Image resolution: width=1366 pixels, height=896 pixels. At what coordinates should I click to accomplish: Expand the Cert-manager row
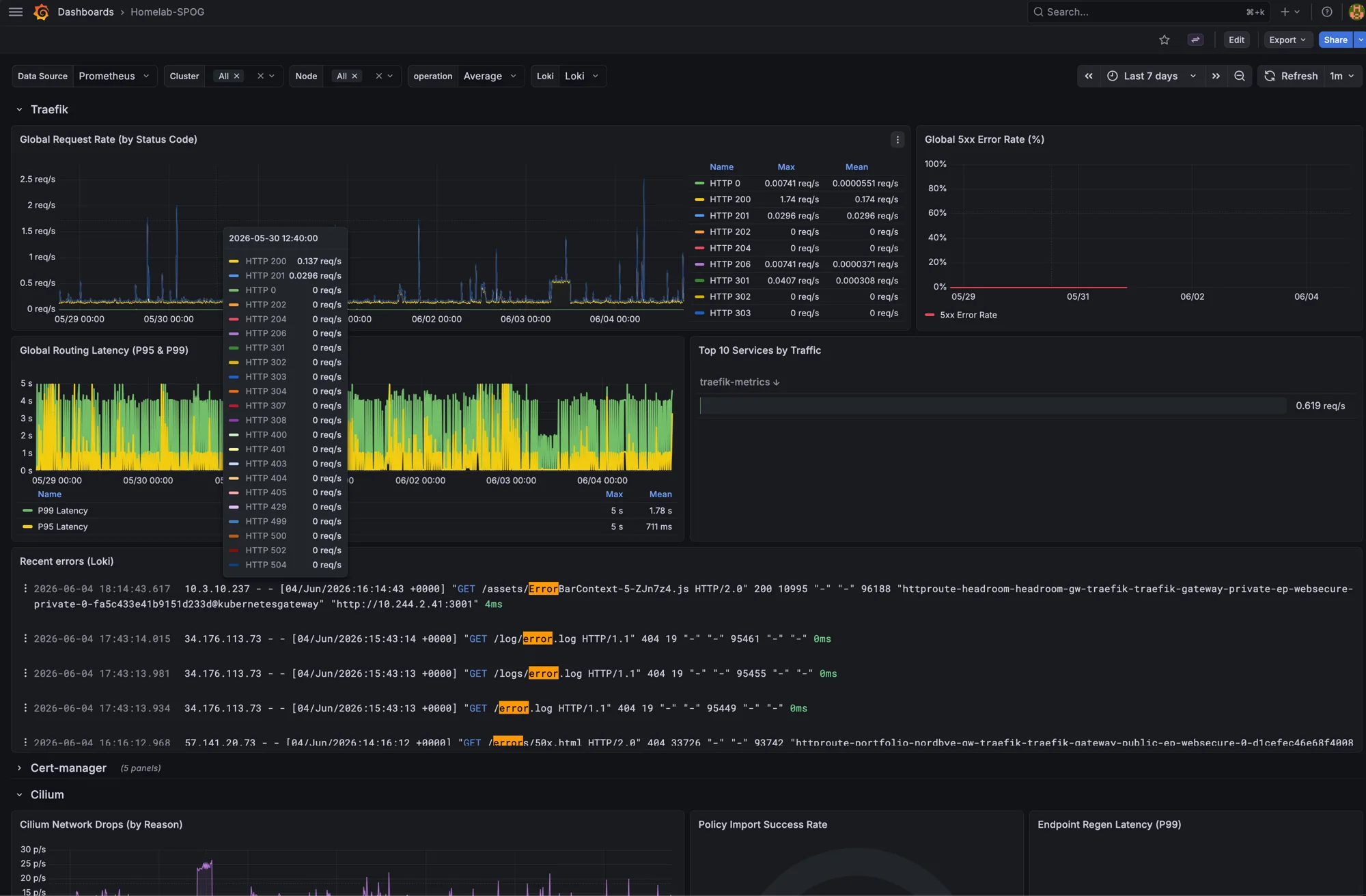pyautogui.click(x=19, y=768)
